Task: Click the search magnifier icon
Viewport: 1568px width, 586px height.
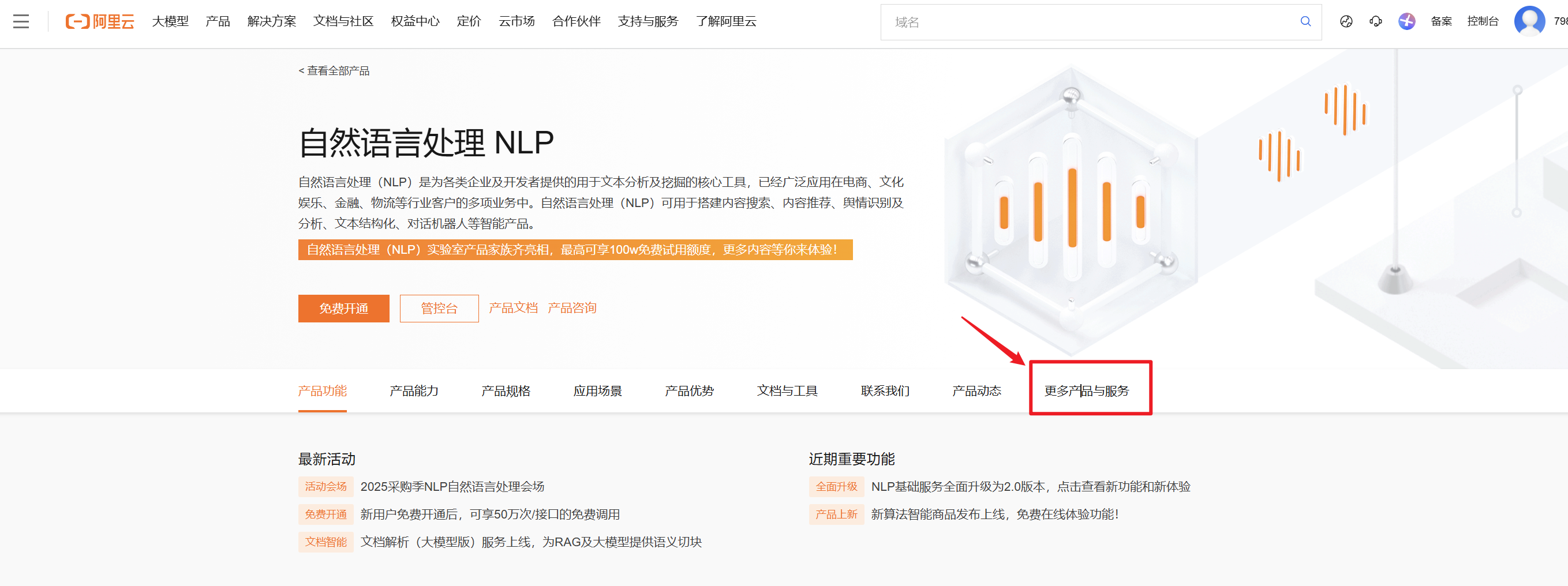Action: coord(1305,22)
